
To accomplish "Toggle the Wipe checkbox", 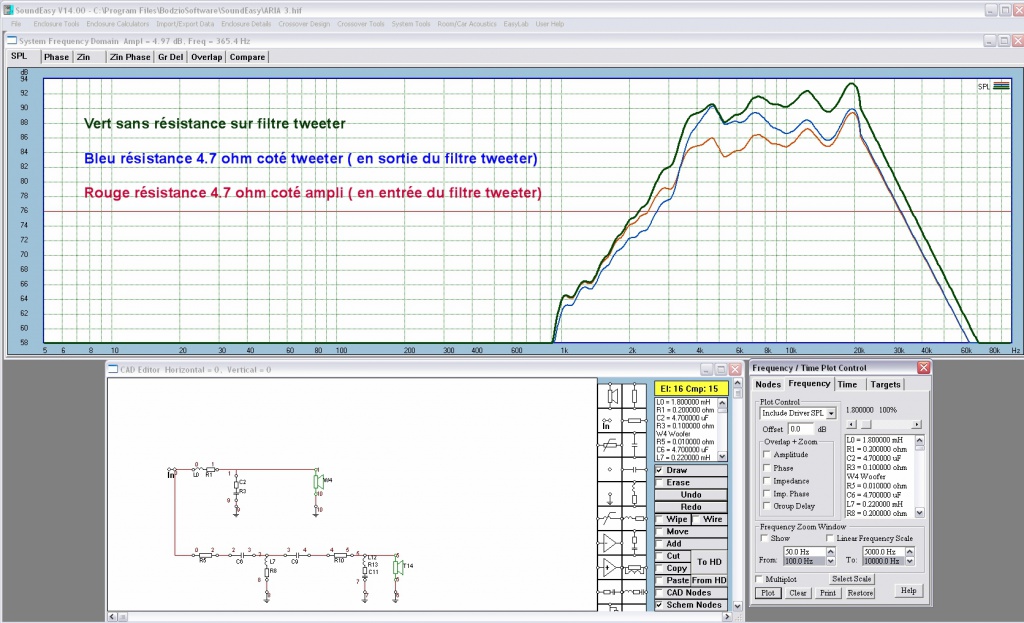I will pos(660,519).
